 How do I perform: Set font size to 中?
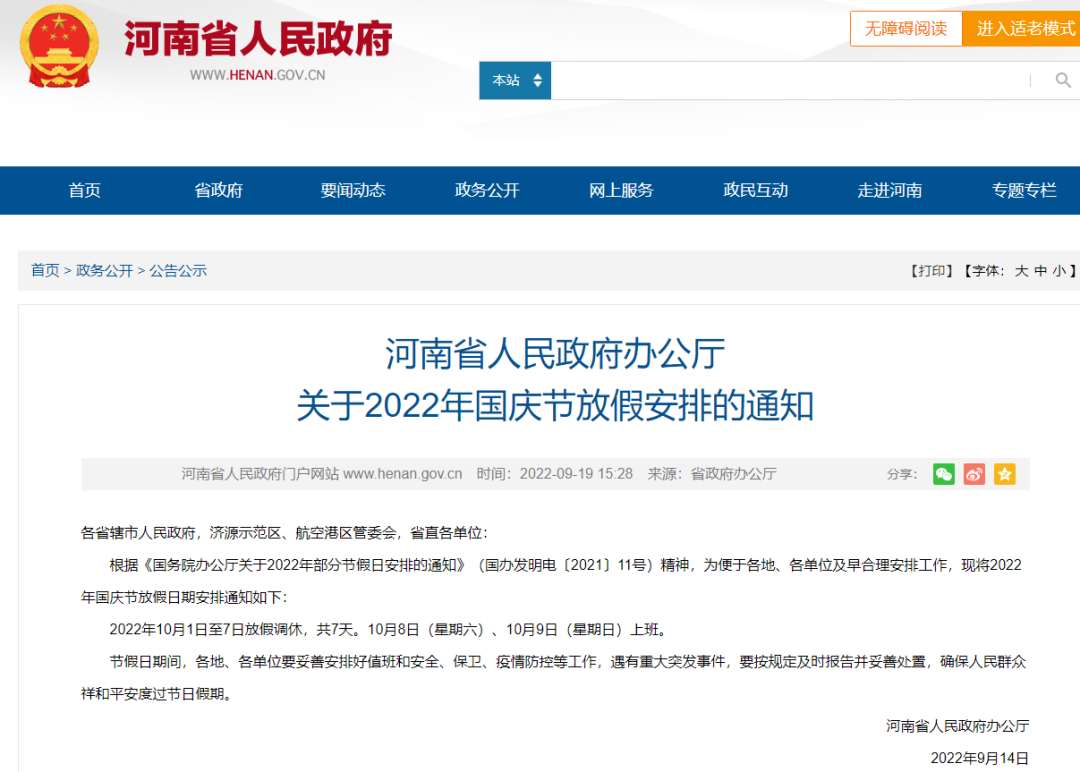click(1041, 271)
